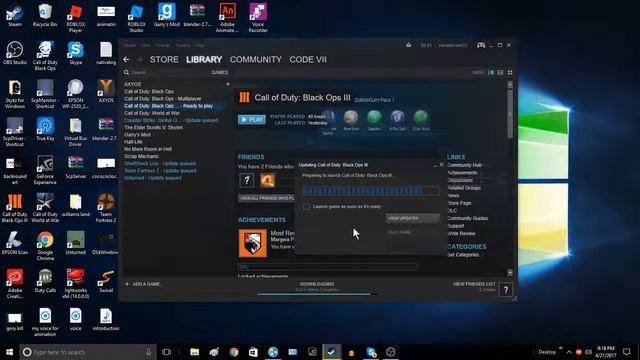640x360 pixels.
Task: Click the updating progress bar in dialog
Action: [371, 191]
